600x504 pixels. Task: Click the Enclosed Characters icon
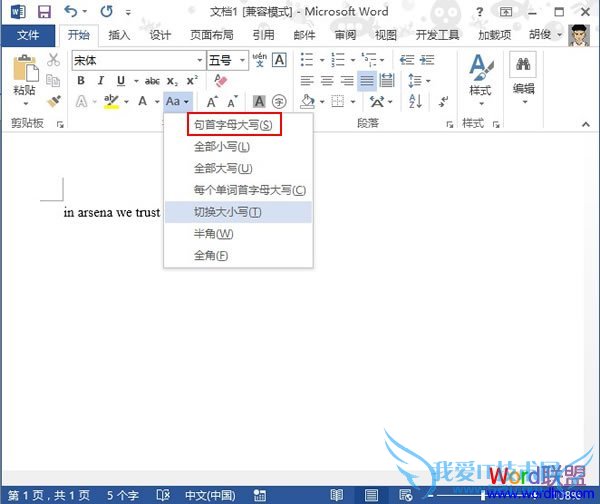click(279, 102)
